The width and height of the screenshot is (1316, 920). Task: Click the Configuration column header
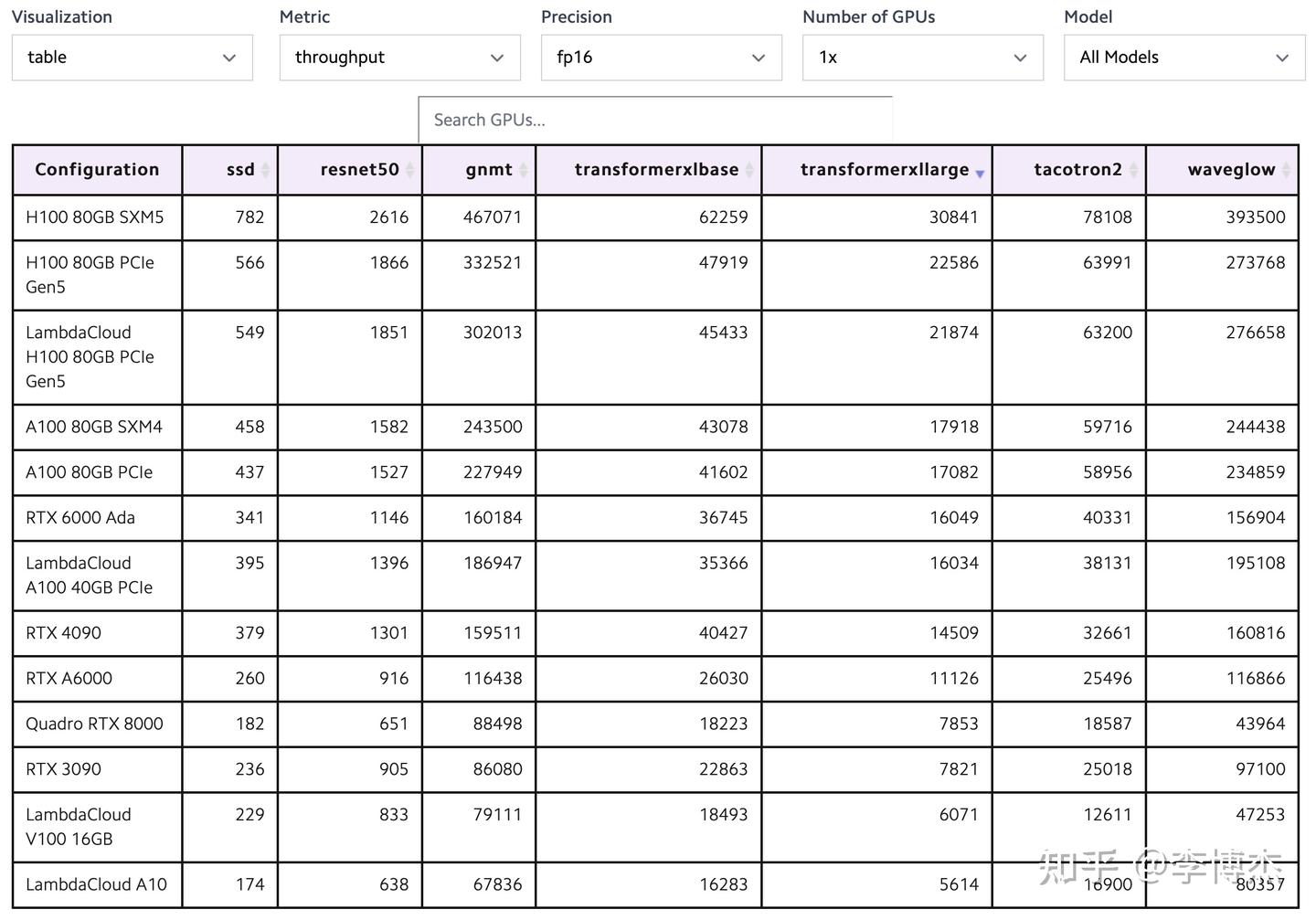(97, 169)
